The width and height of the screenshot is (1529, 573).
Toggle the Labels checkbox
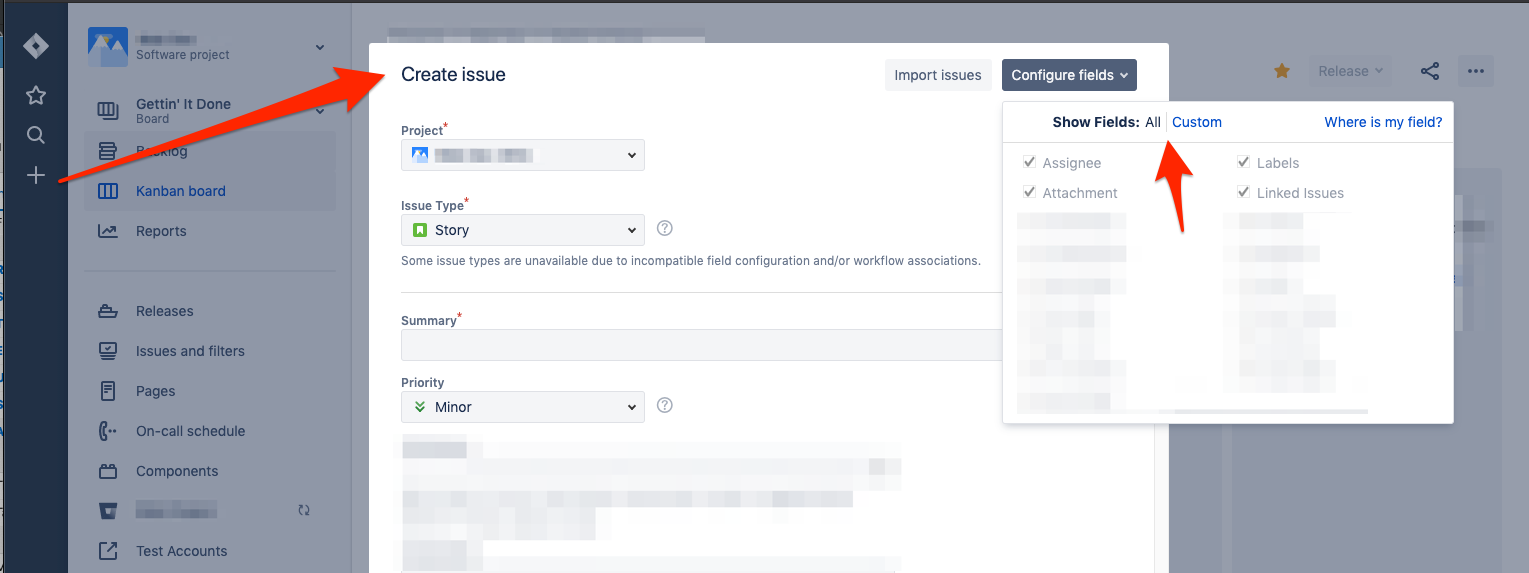tap(1243, 162)
